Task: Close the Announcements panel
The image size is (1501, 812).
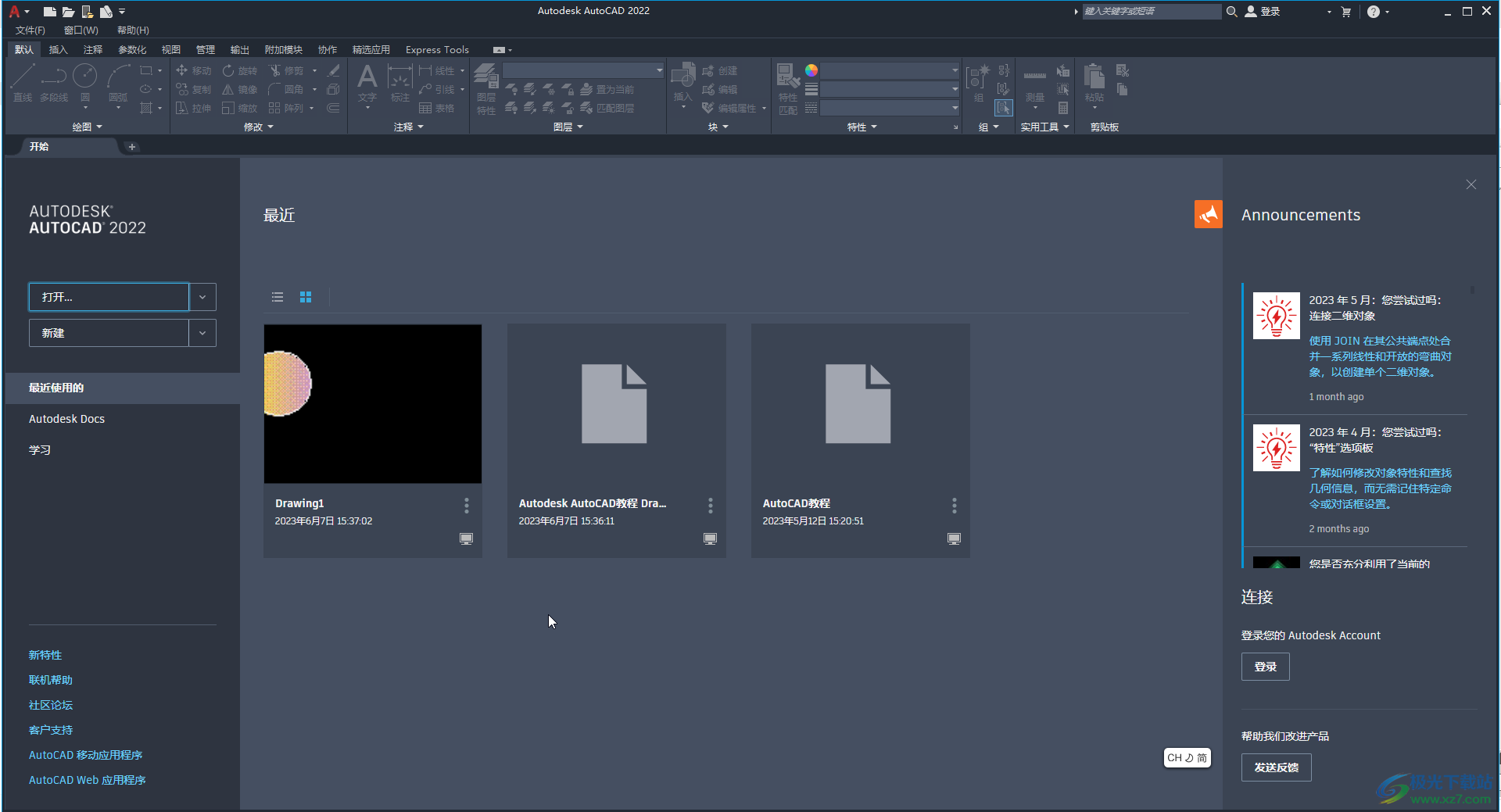Action: click(x=1471, y=184)
